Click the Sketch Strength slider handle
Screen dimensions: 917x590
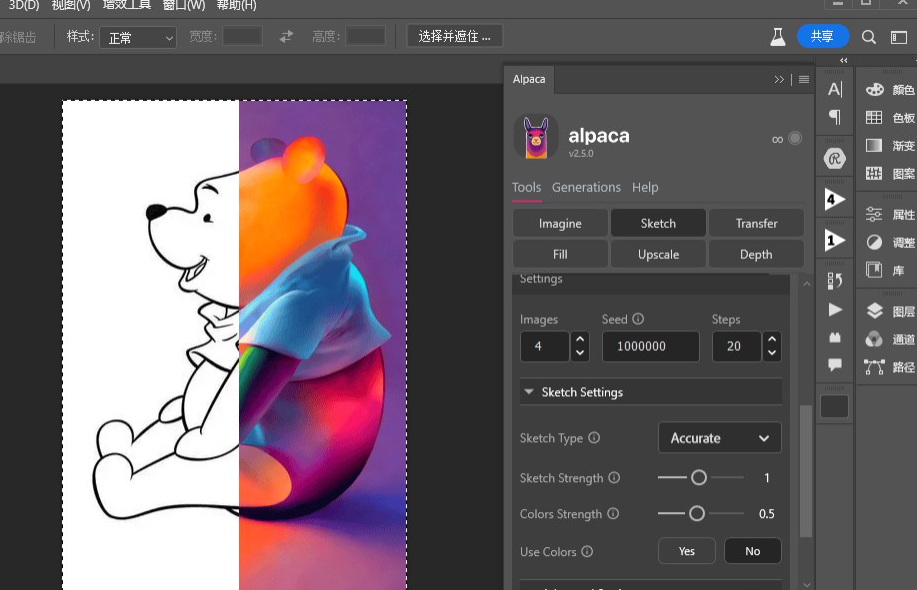click(x=698, y=478)
